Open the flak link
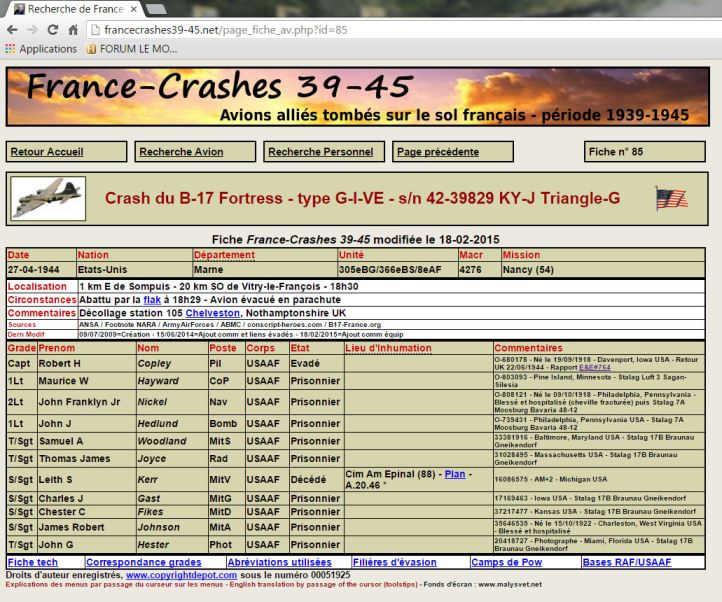The image size is (722, 602). (152, 300)
